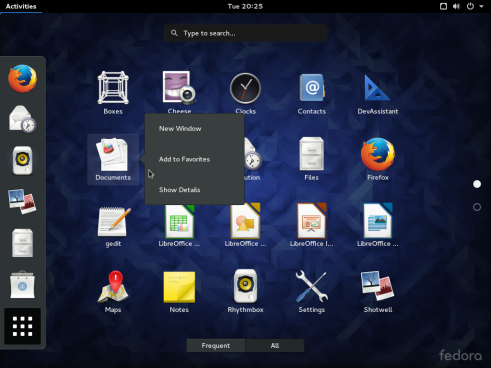Click the power icon in top bar
The width and height of the screenshot is (491, 368).
(x=470, y=6)
